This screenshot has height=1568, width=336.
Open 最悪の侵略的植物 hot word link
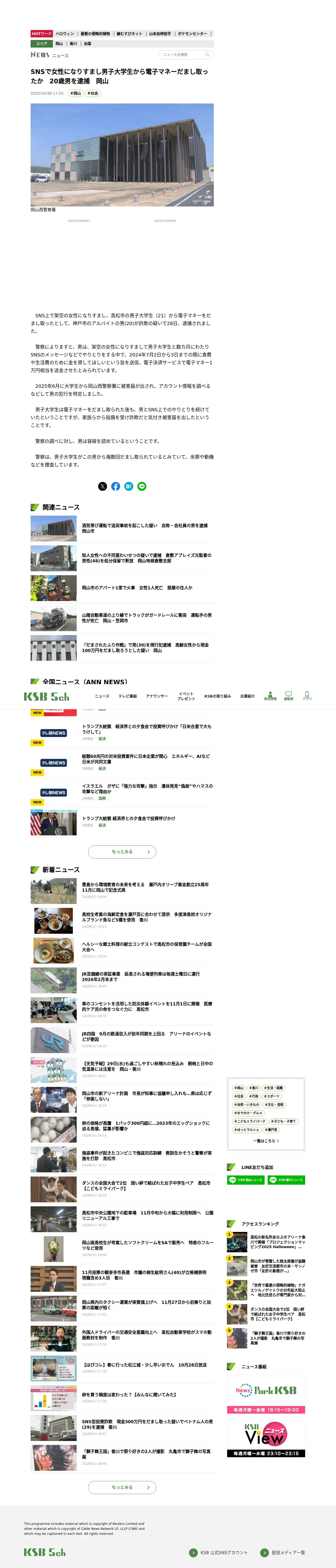coord(96,34)
